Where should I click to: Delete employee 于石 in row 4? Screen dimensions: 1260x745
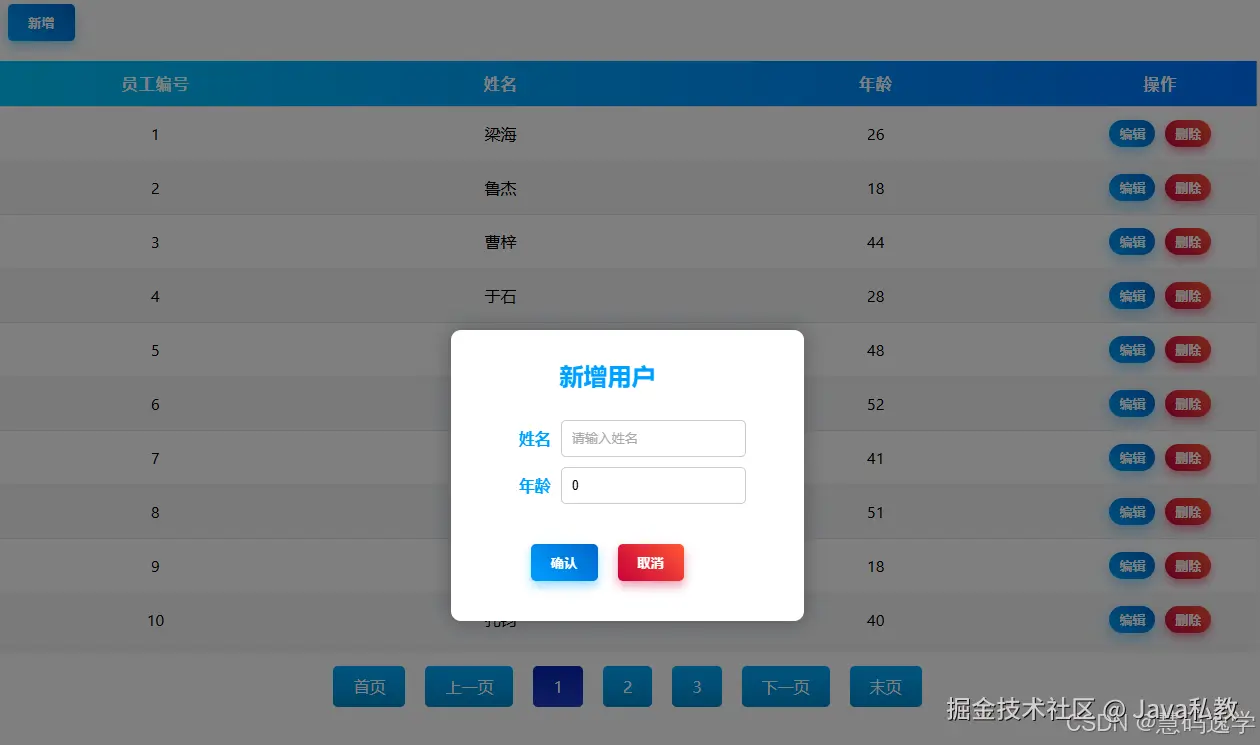(x=1187, y=295)
